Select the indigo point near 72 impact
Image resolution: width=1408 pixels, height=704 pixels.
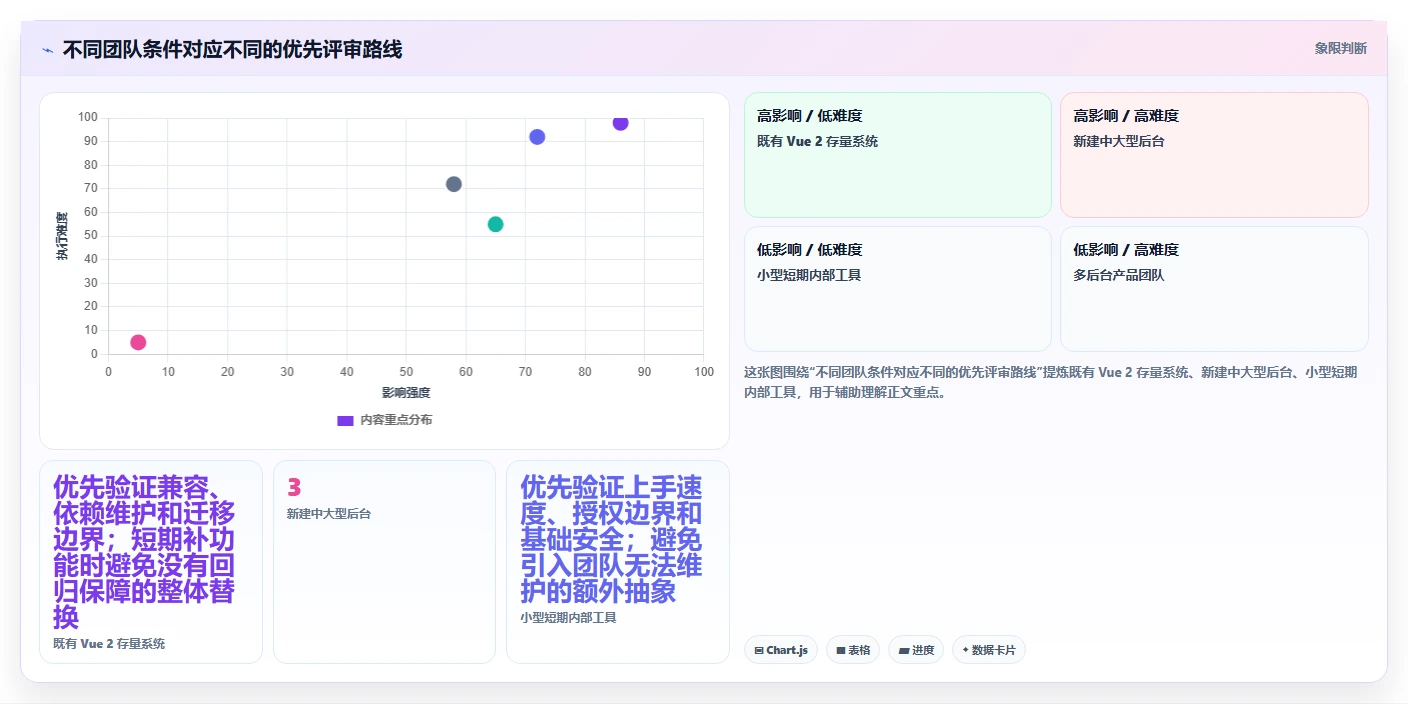[x=537, y=137]
